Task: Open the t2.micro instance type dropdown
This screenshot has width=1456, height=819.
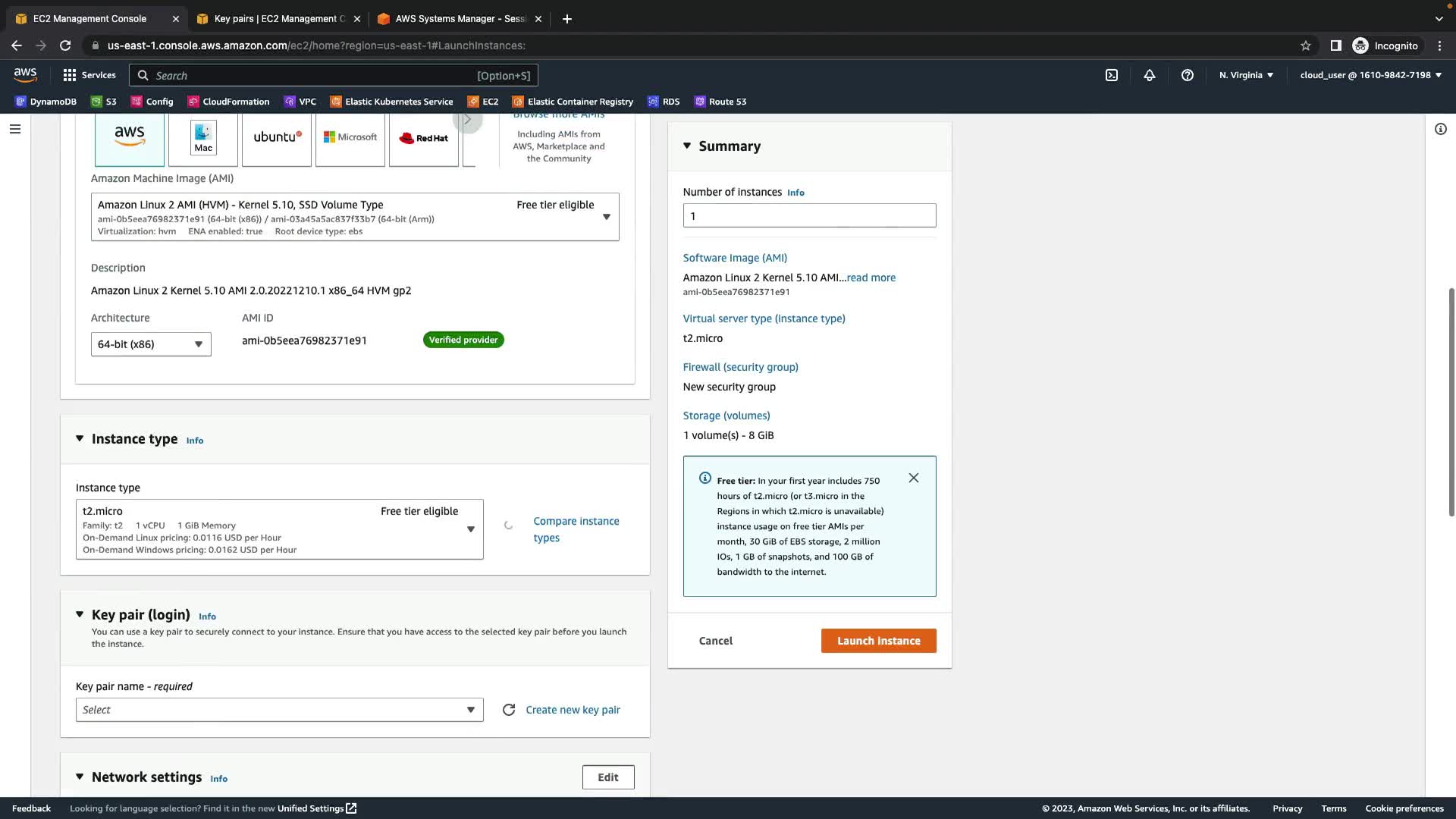Action: point(279,529)
